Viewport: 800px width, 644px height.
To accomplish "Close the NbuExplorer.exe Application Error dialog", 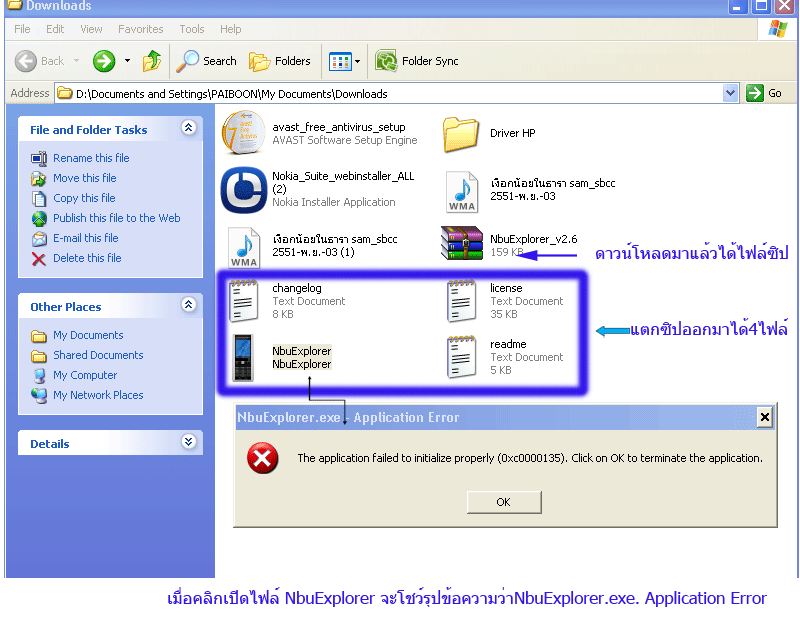I will 764,417.
